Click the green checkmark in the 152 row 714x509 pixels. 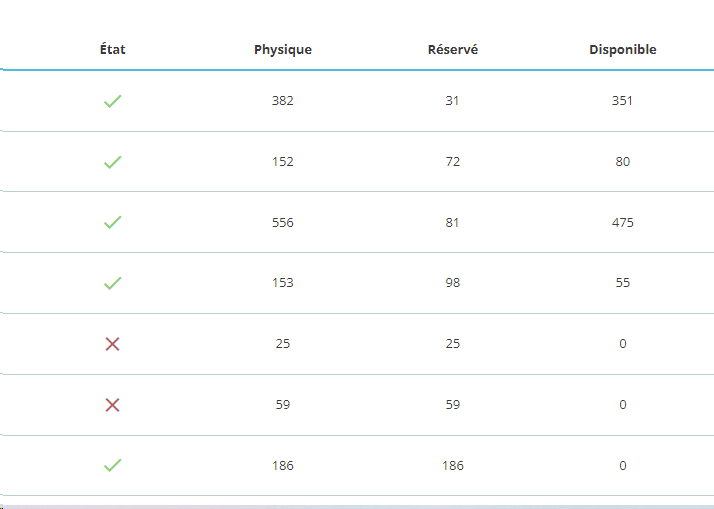point(113,162)
